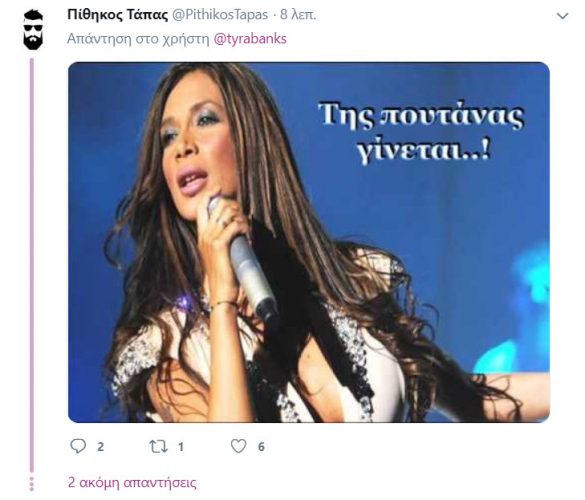
Task: Open the attached singer photo
Action: pyautogui.click(x=309, y=242)
